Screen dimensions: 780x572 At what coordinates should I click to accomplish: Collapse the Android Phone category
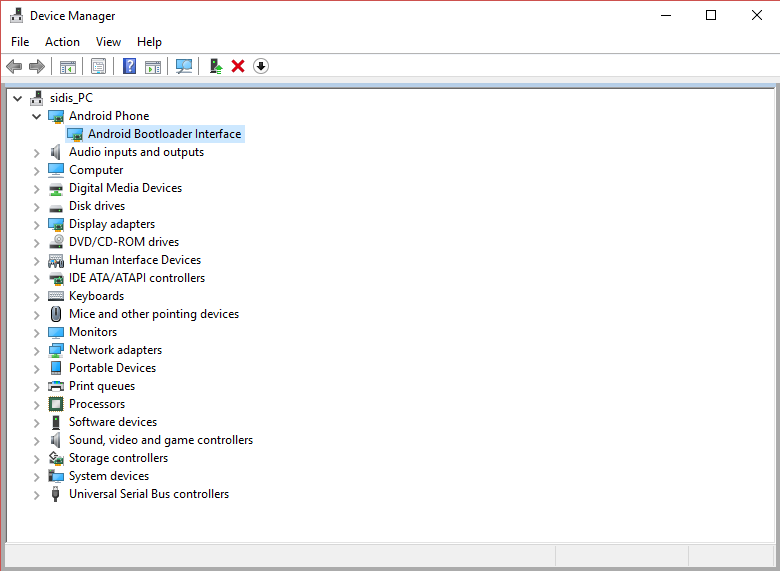(37, 116)
